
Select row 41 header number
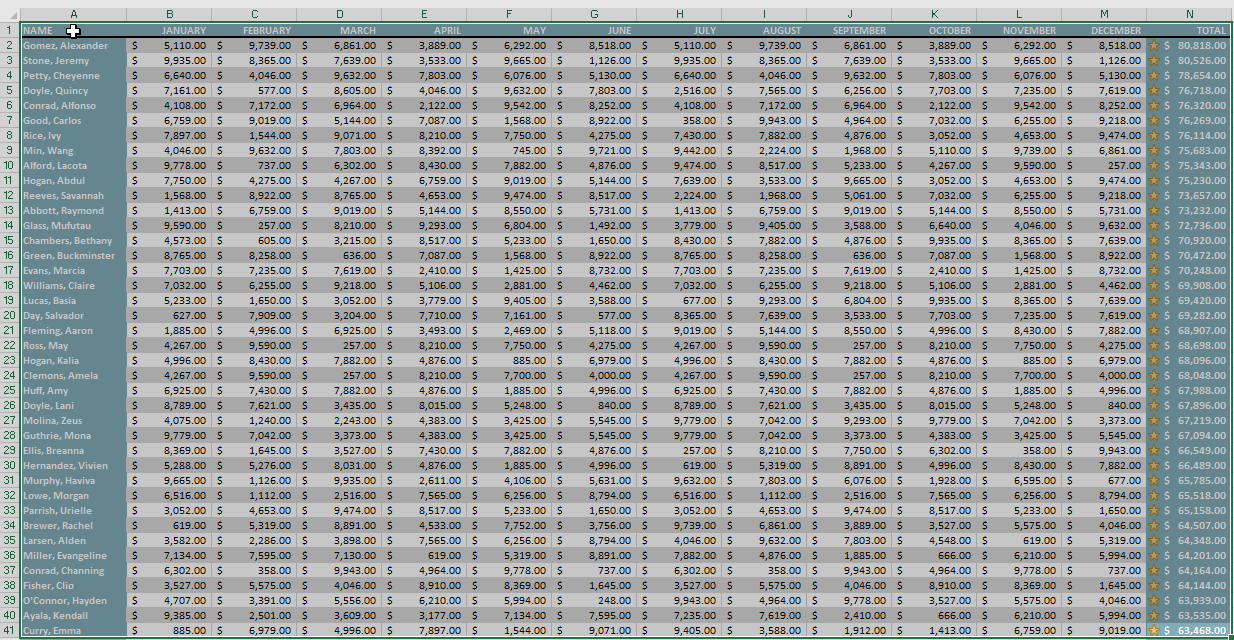pos(9,631)
